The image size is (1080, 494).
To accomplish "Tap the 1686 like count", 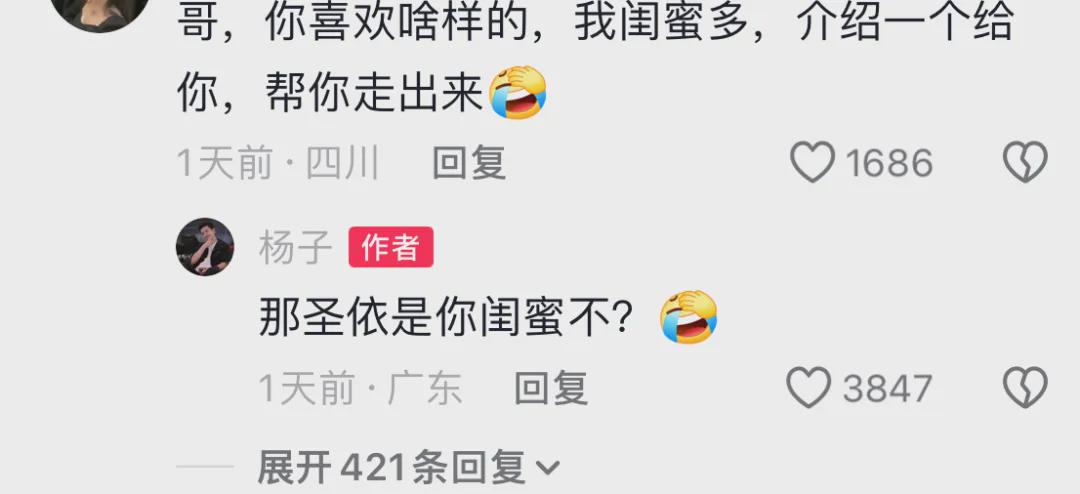I will point(889,164).
